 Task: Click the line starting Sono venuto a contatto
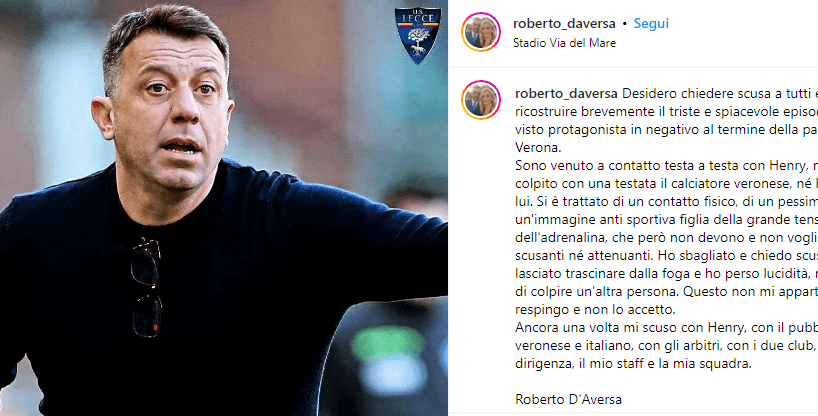[x=666, y=166]
